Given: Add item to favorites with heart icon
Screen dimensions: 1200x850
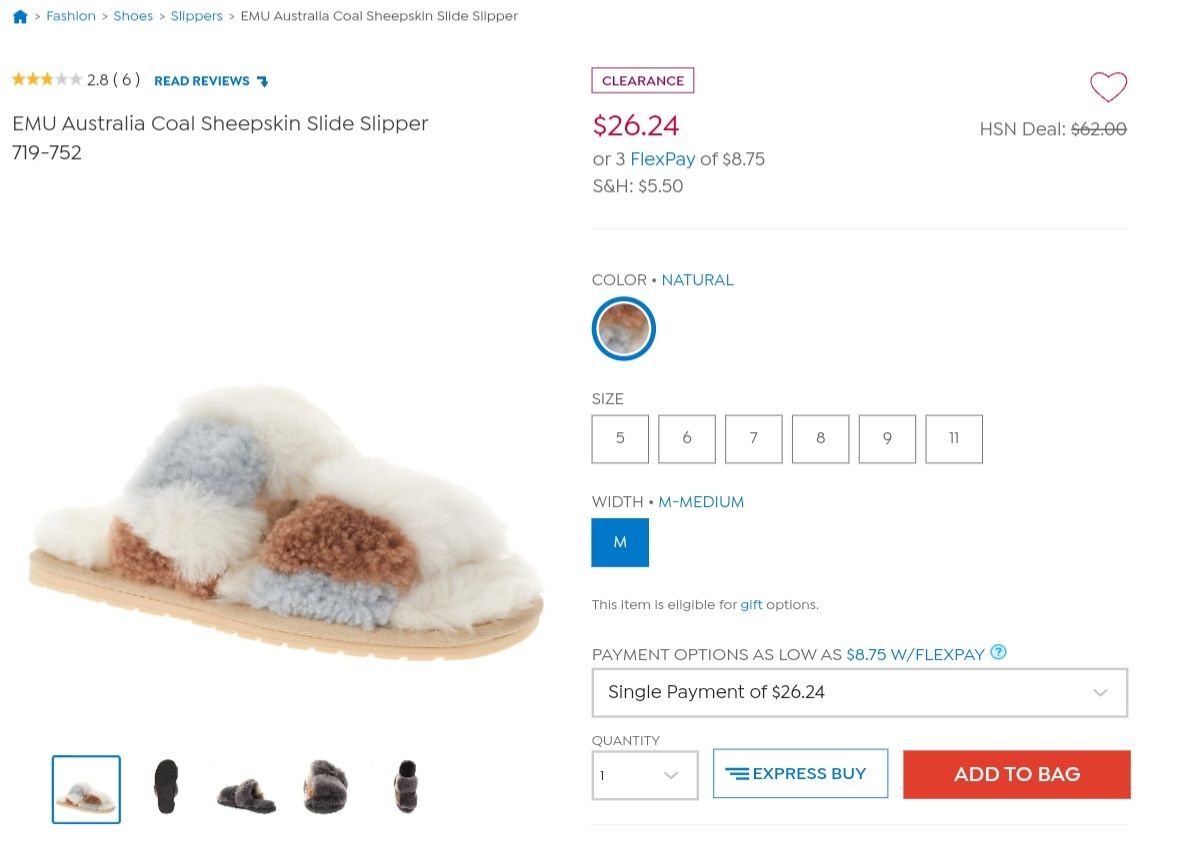Looking at the screenshot, I should point(1108,87).
